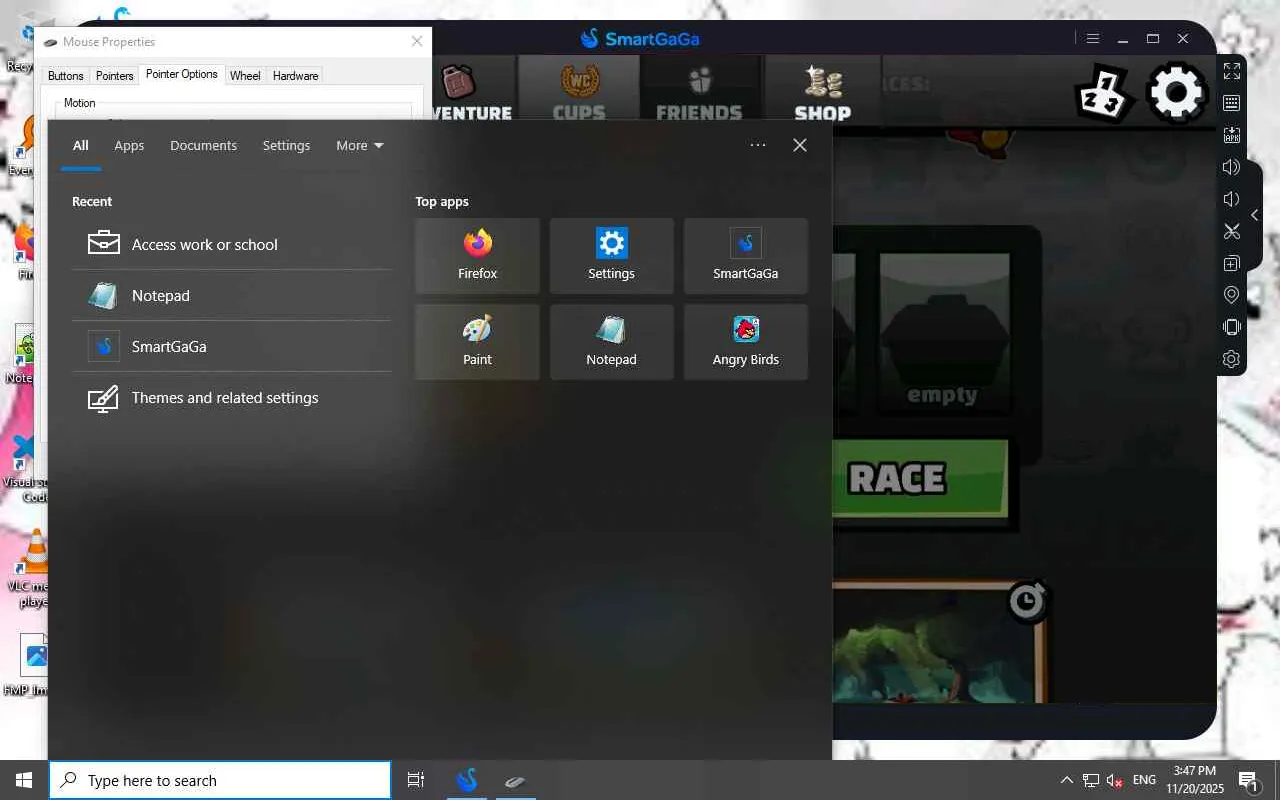
Task: Click the green RACE button
Action: [920, 478]
